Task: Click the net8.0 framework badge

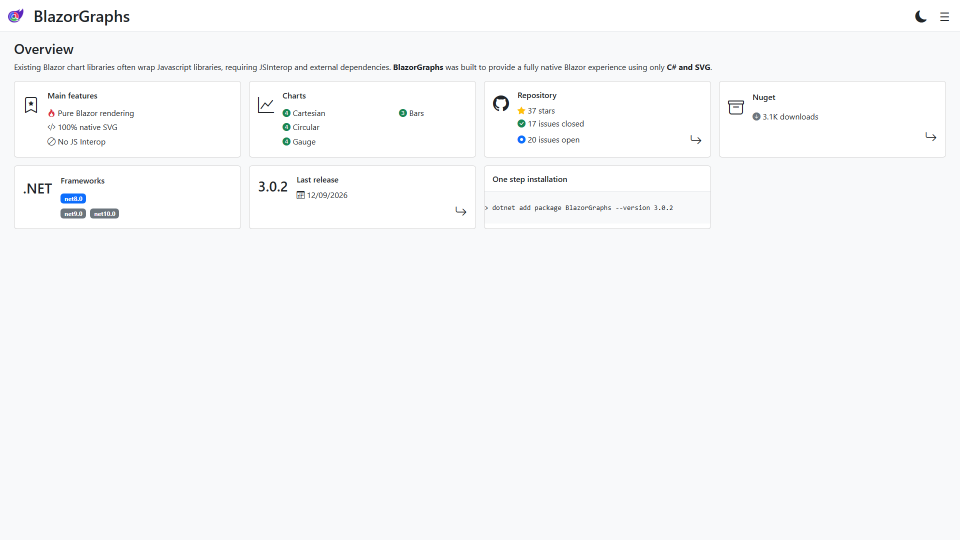Action: pos(73,199)
